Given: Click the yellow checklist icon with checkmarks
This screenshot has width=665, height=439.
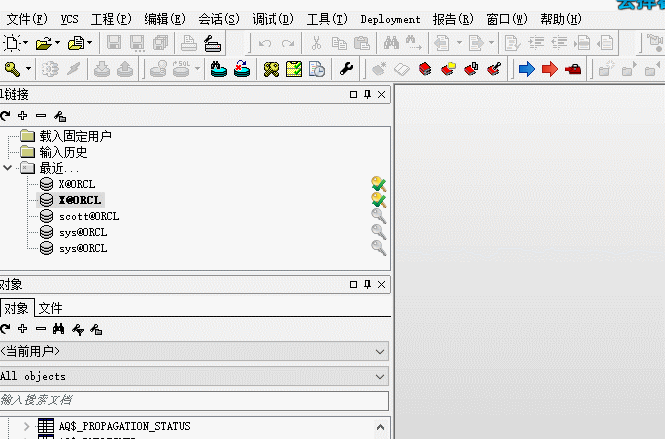Looking at the screenshot, I should [x=294, y=69].
